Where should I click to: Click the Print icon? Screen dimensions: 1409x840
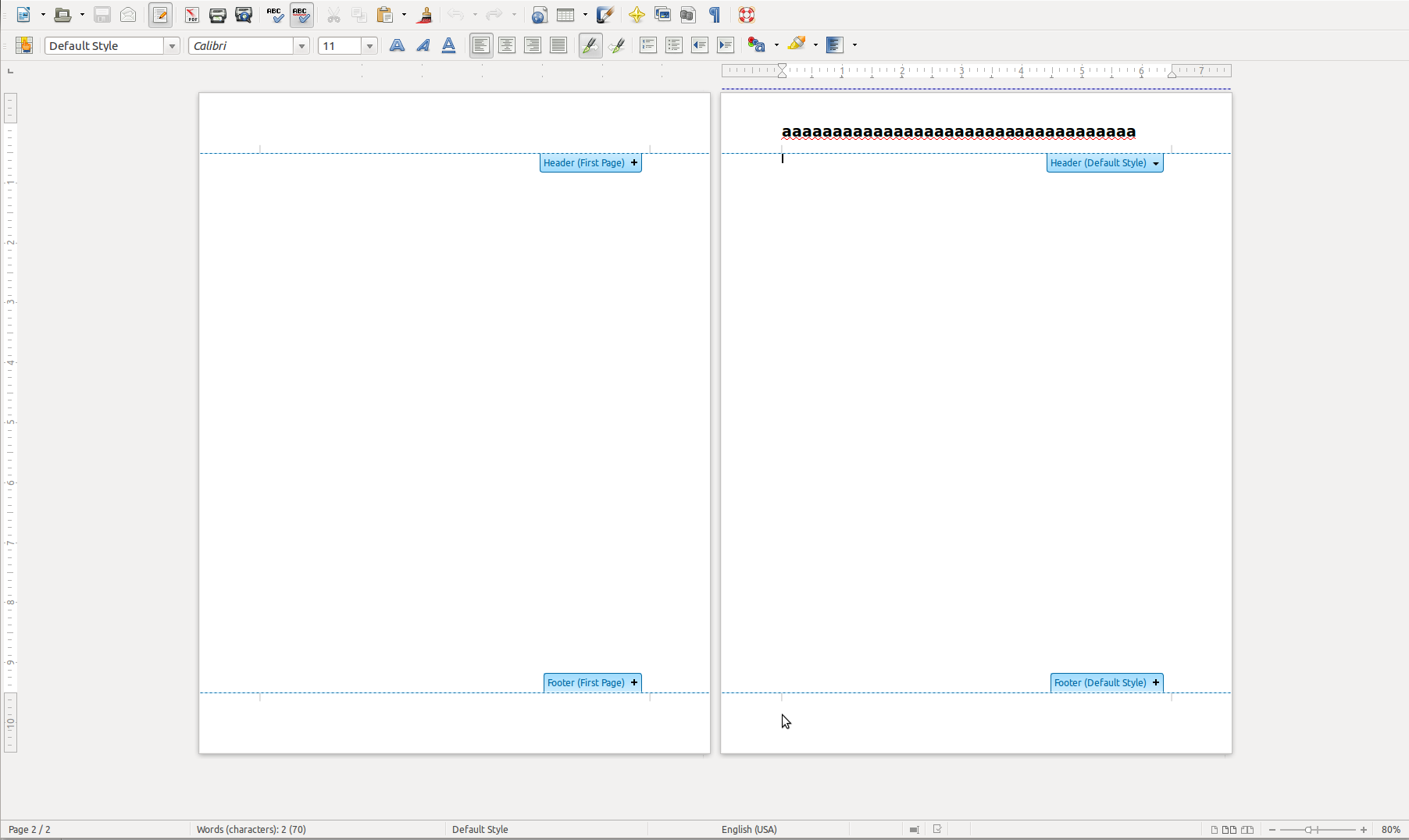coord(218,15)
